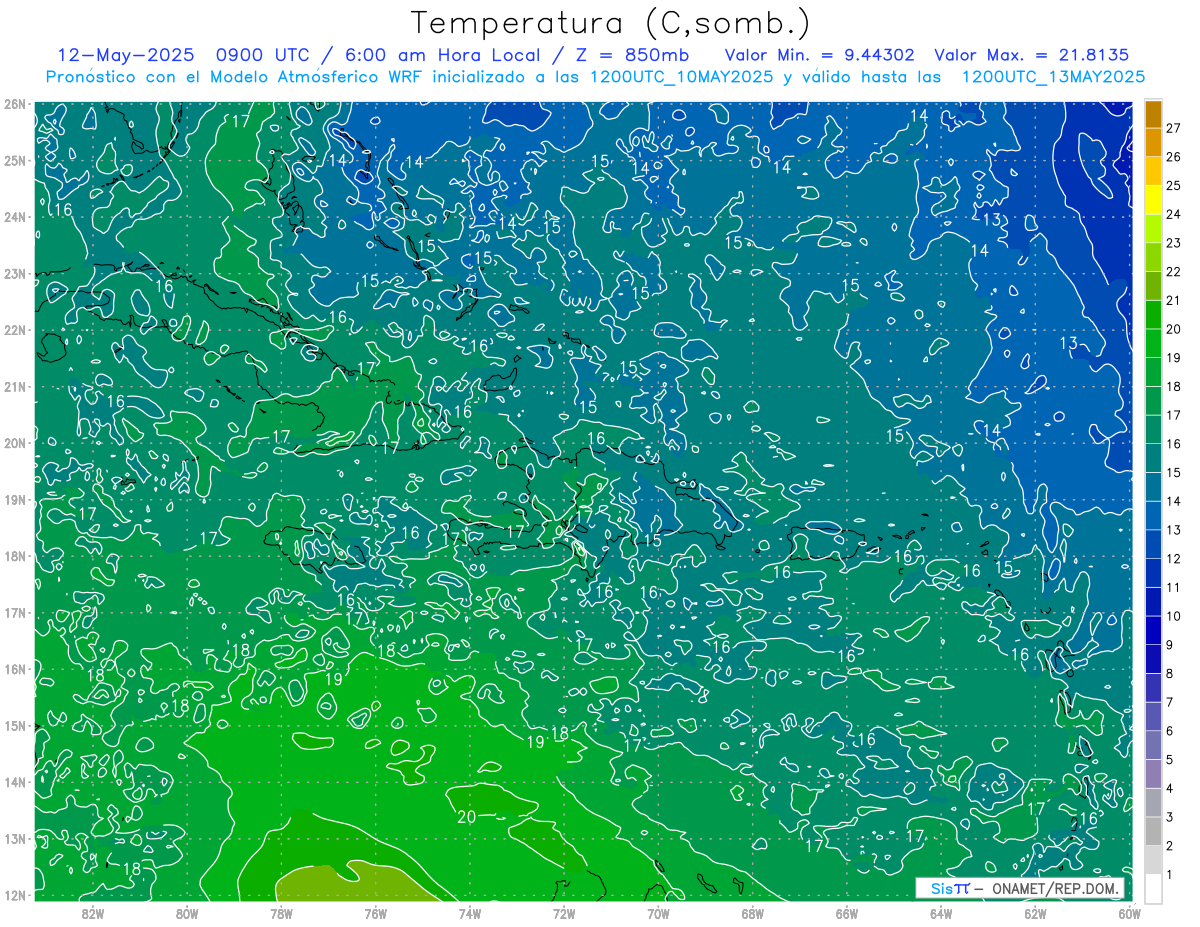Click the title "Temperatura (C,somb.)"
Screen dimensions: 1200x927
(610, 23)
